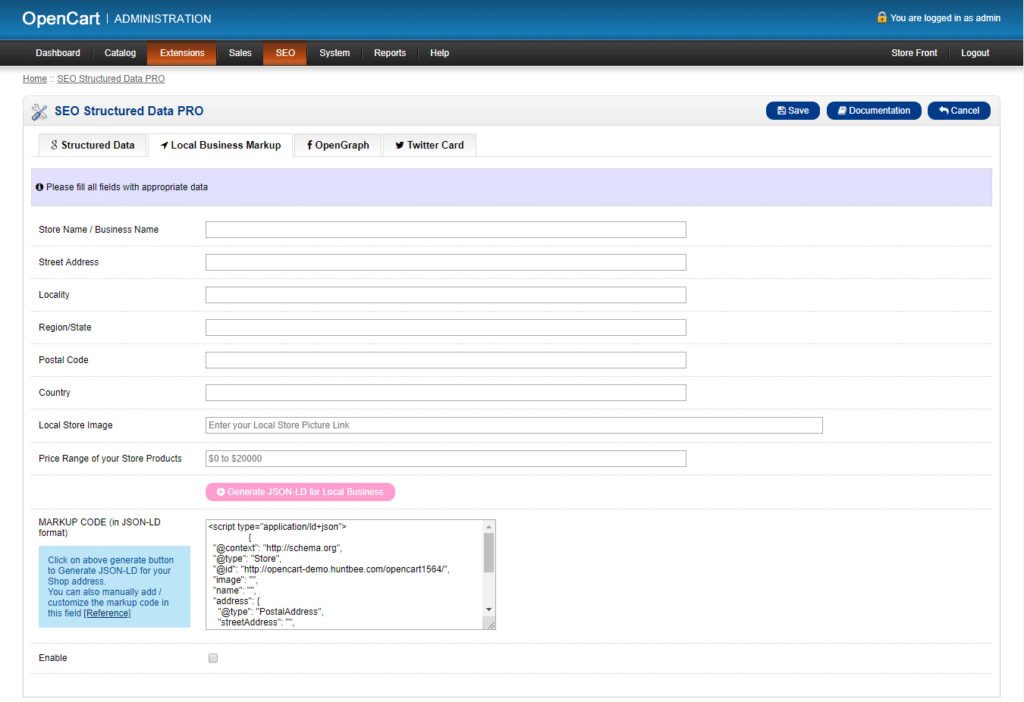Click the markup textarea scroll-down arrow
The width and height of the screenshot is (1024, 702).
tap(489, 609)
